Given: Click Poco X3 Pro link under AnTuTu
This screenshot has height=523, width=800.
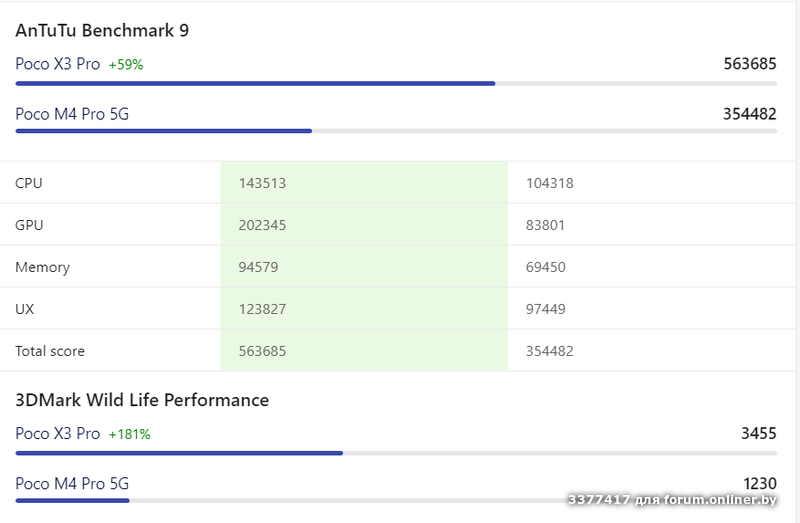Looking at the screenshot, I should pos(58,63).
